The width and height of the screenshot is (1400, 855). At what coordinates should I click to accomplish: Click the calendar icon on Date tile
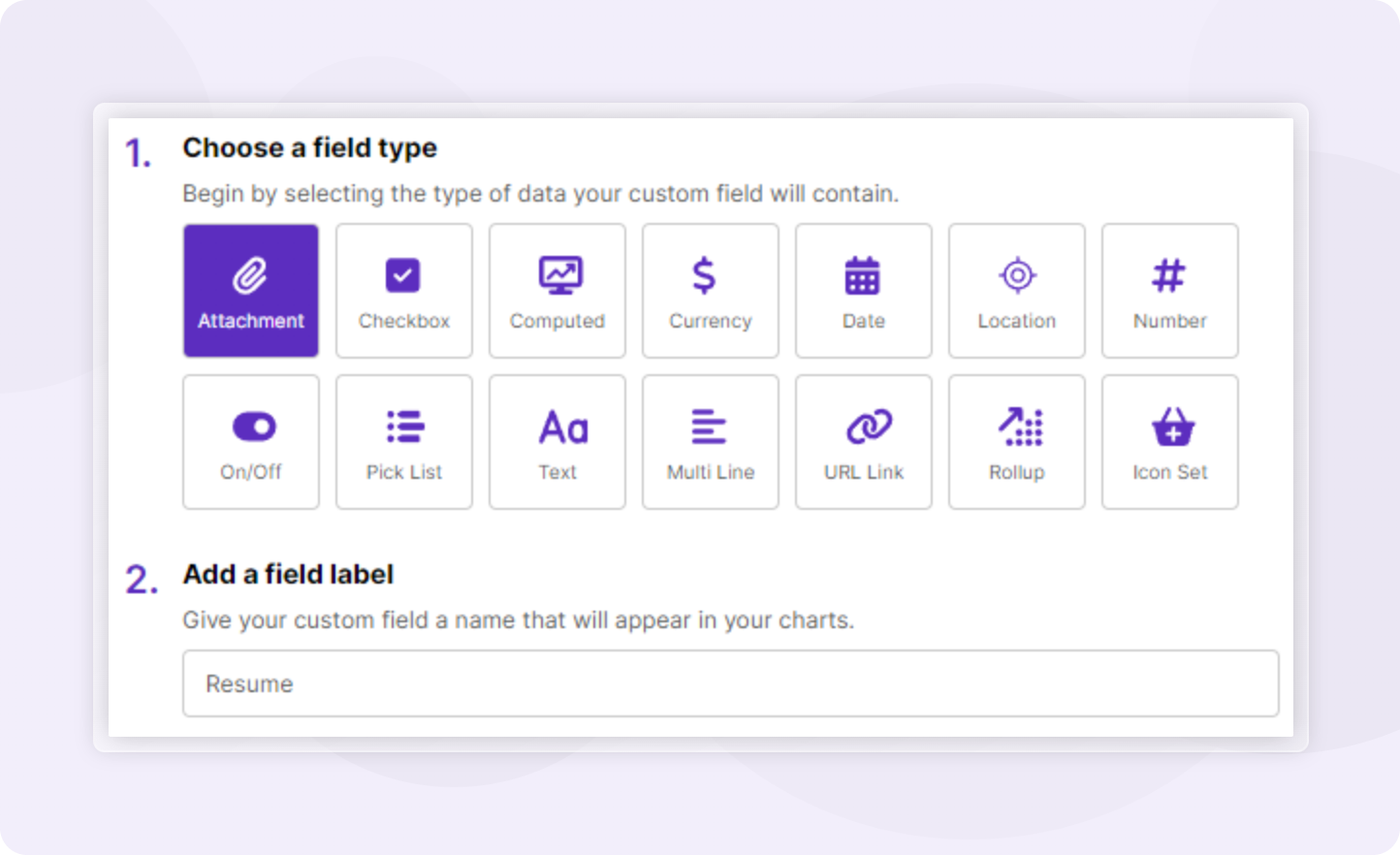[863, 274]
